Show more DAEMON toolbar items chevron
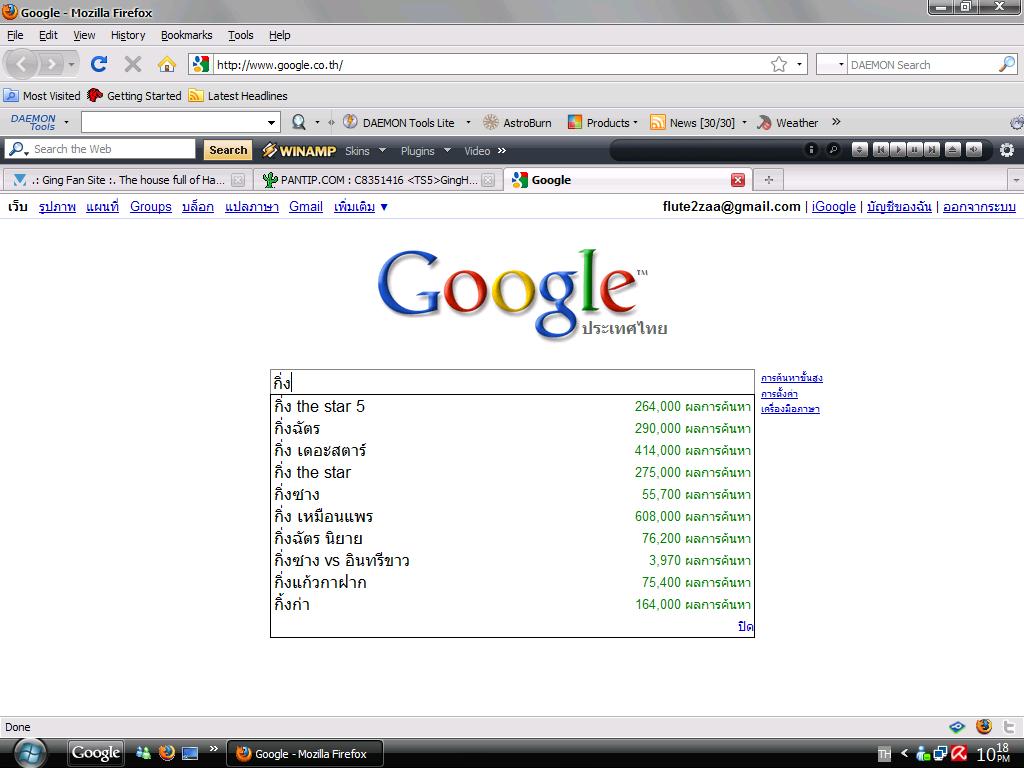The width and height of the screenshot is (1024, 768). click(x=836, y=122)
